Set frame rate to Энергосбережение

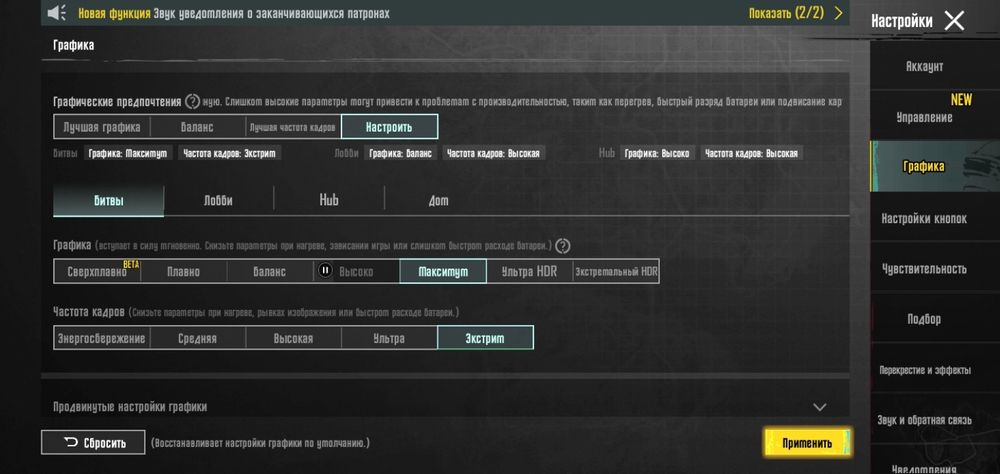pyautogui.click(x=102, y=338)
